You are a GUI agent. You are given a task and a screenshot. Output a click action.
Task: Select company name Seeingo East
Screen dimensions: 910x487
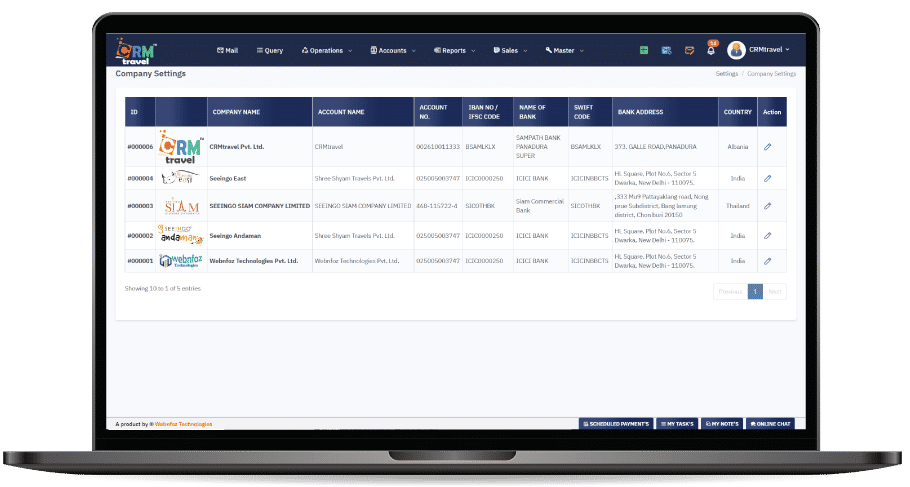[228, 178]
